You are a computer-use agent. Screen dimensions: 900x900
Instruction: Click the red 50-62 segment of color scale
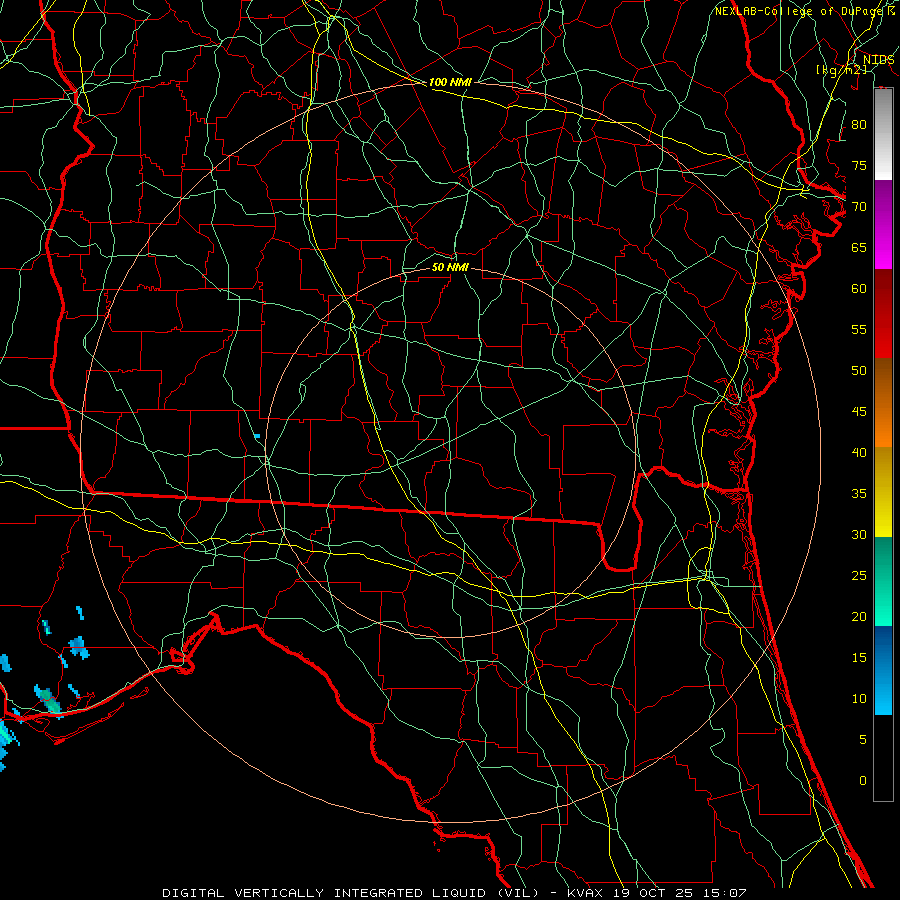883,314
